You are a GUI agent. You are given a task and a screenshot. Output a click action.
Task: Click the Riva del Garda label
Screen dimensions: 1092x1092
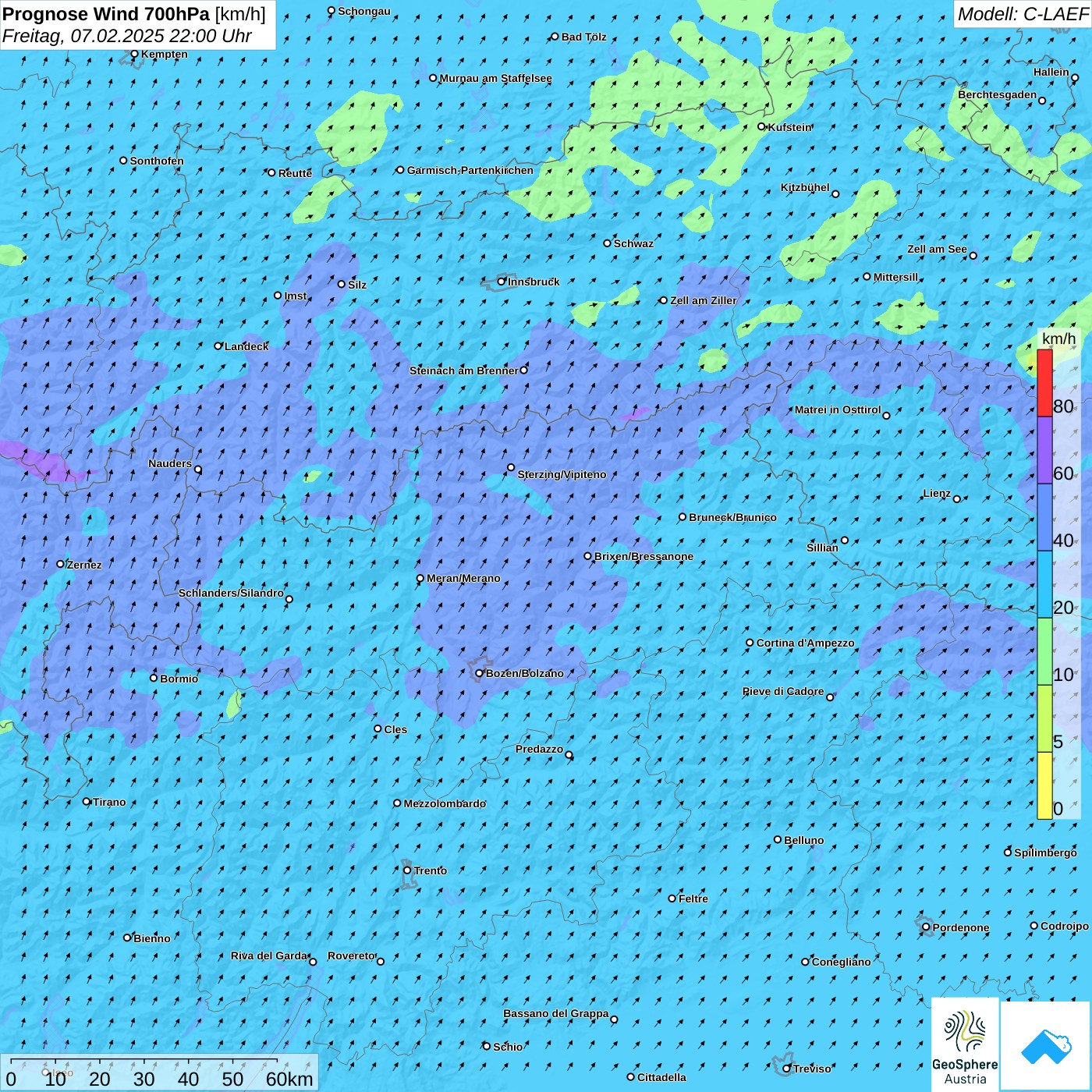[x=269, y=955]
